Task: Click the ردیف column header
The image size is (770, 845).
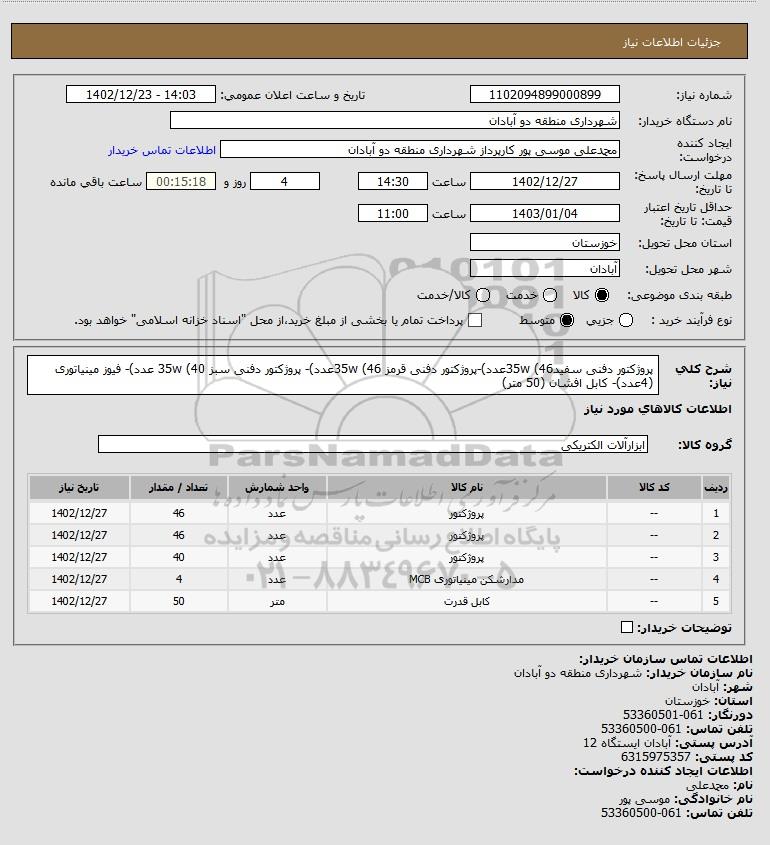Action: pos(716,487)
